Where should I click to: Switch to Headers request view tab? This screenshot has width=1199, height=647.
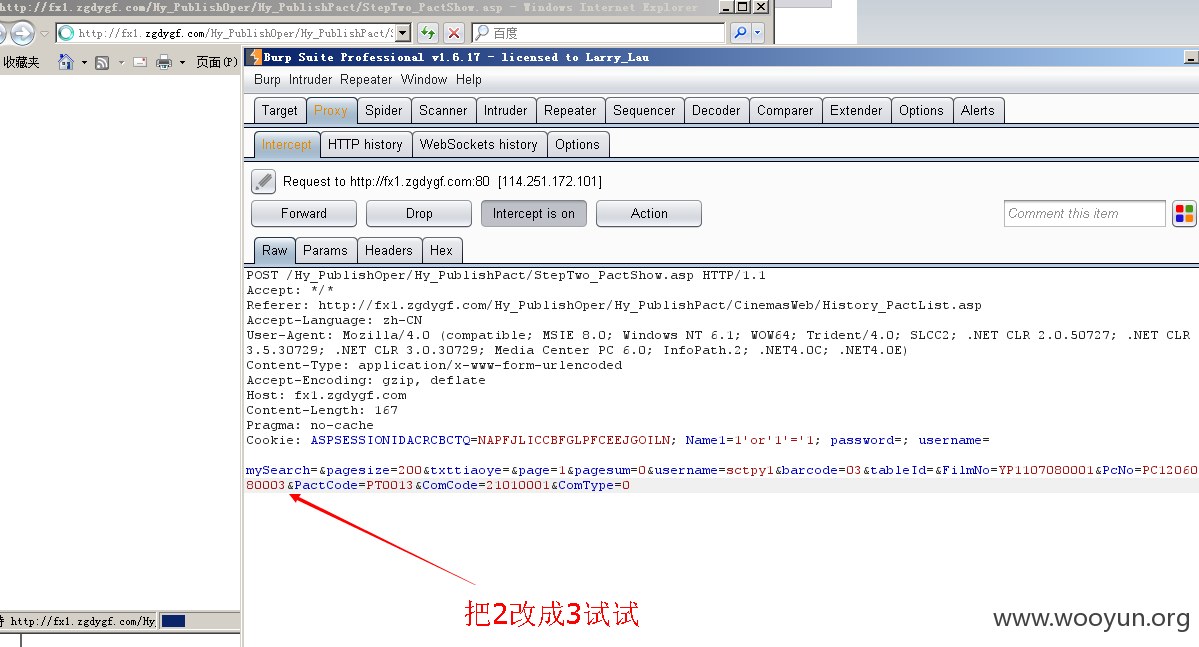coord(388,250)
